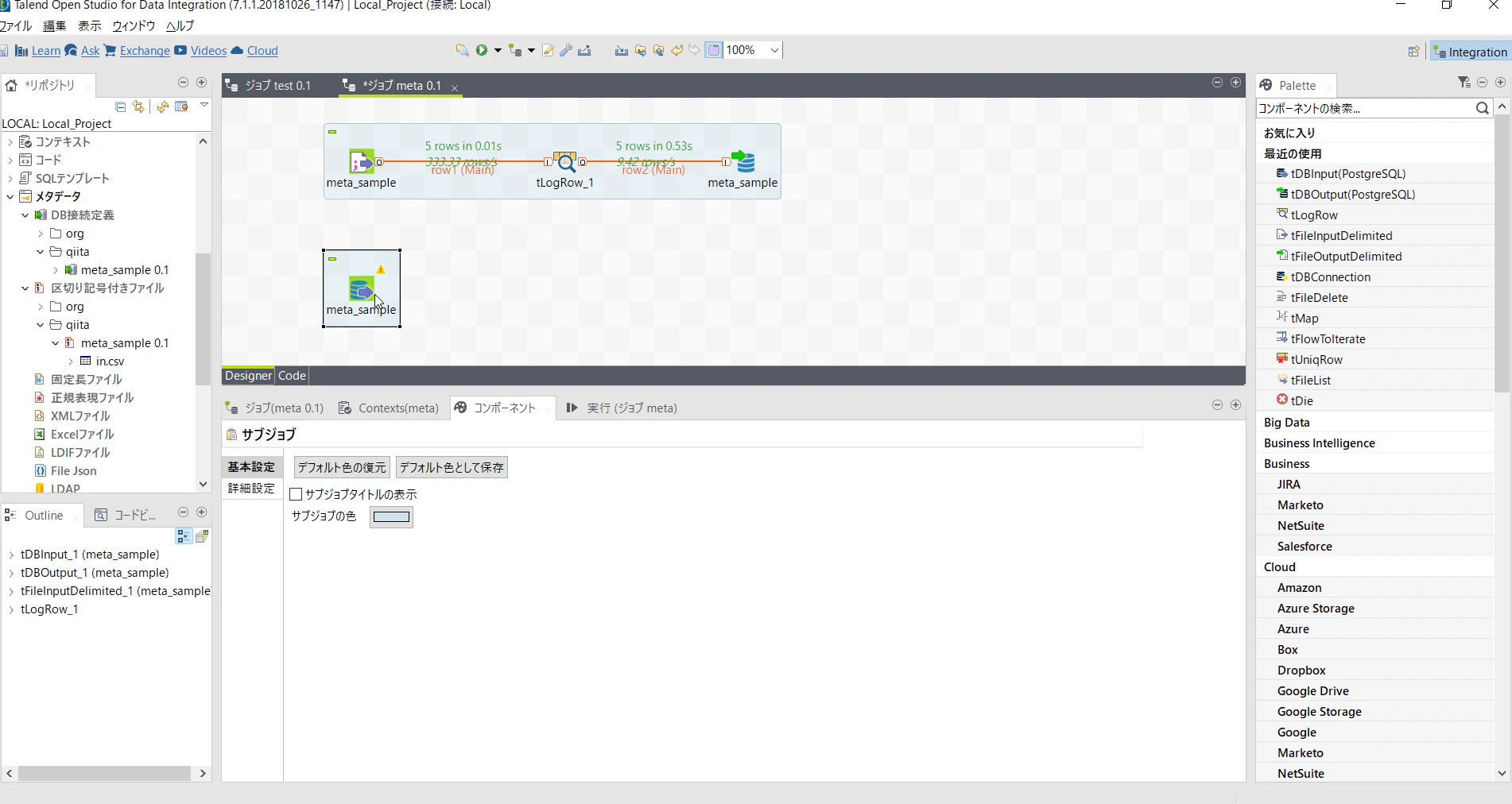The width and height of the screenshot is (1512, 804).
Task: Select the tLogRow_1 component on canvas
Action: coord(565,162)
